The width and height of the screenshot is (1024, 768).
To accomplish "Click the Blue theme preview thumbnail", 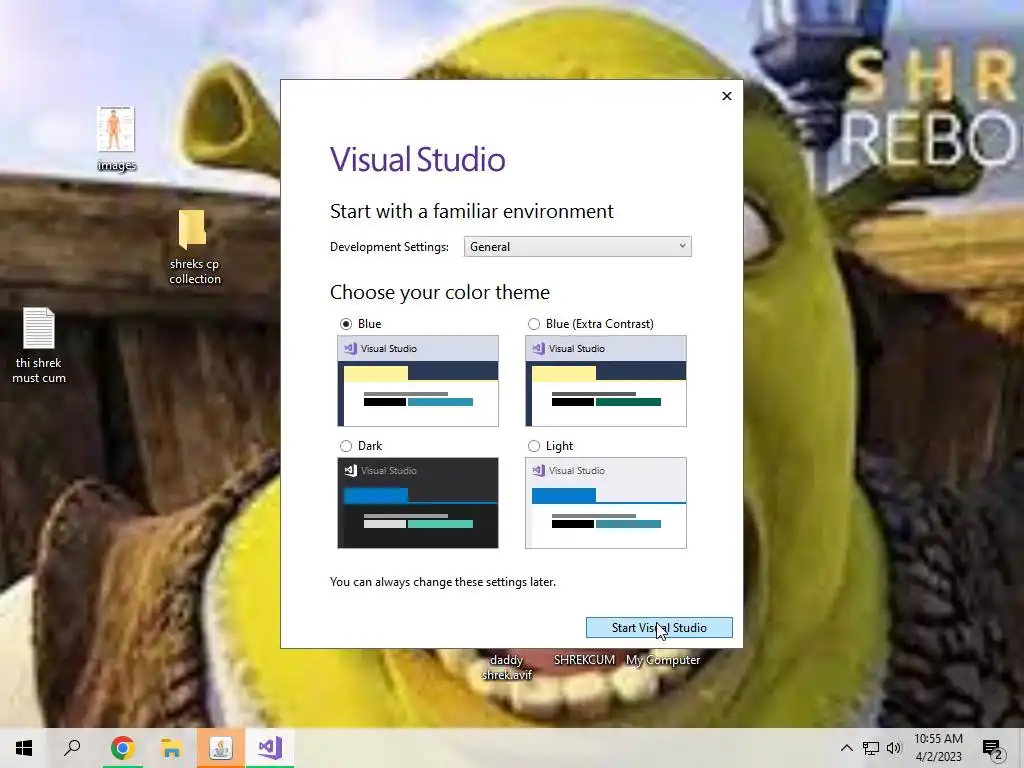I will (418, 381).
